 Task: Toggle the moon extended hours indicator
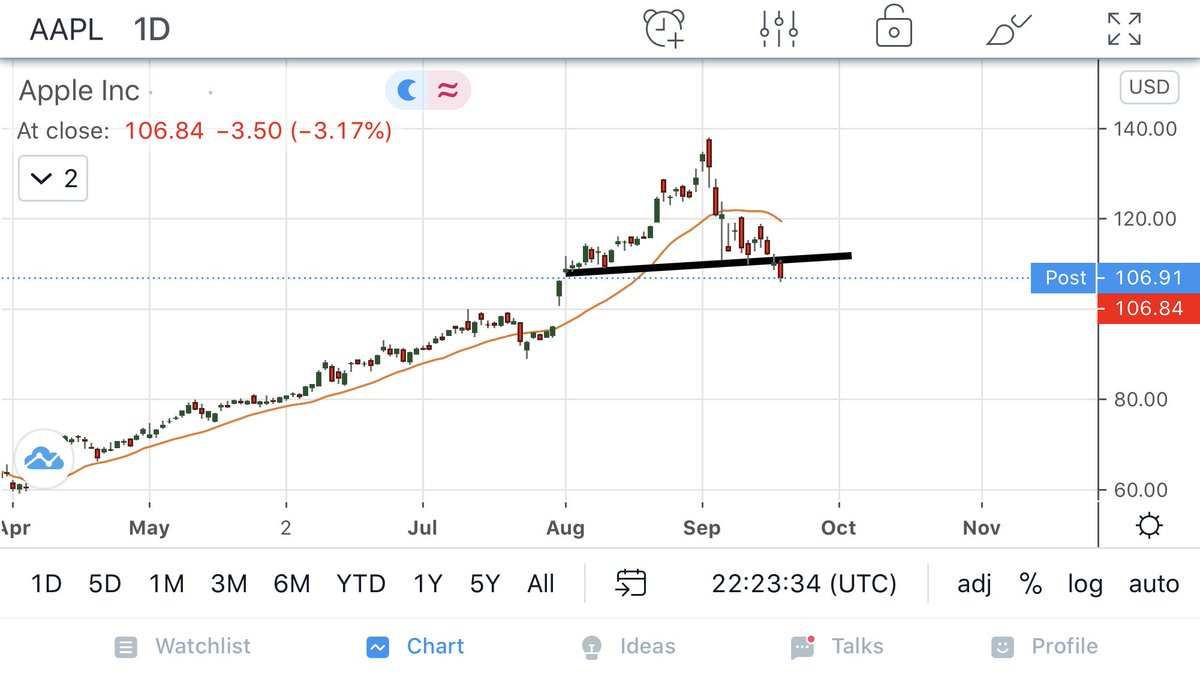point(407,91)
